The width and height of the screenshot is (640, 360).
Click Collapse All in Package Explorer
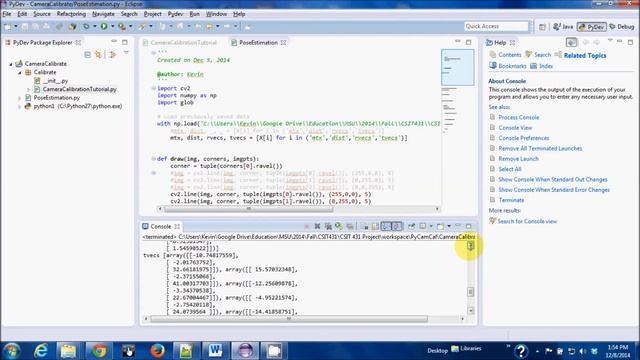point(87,55)
